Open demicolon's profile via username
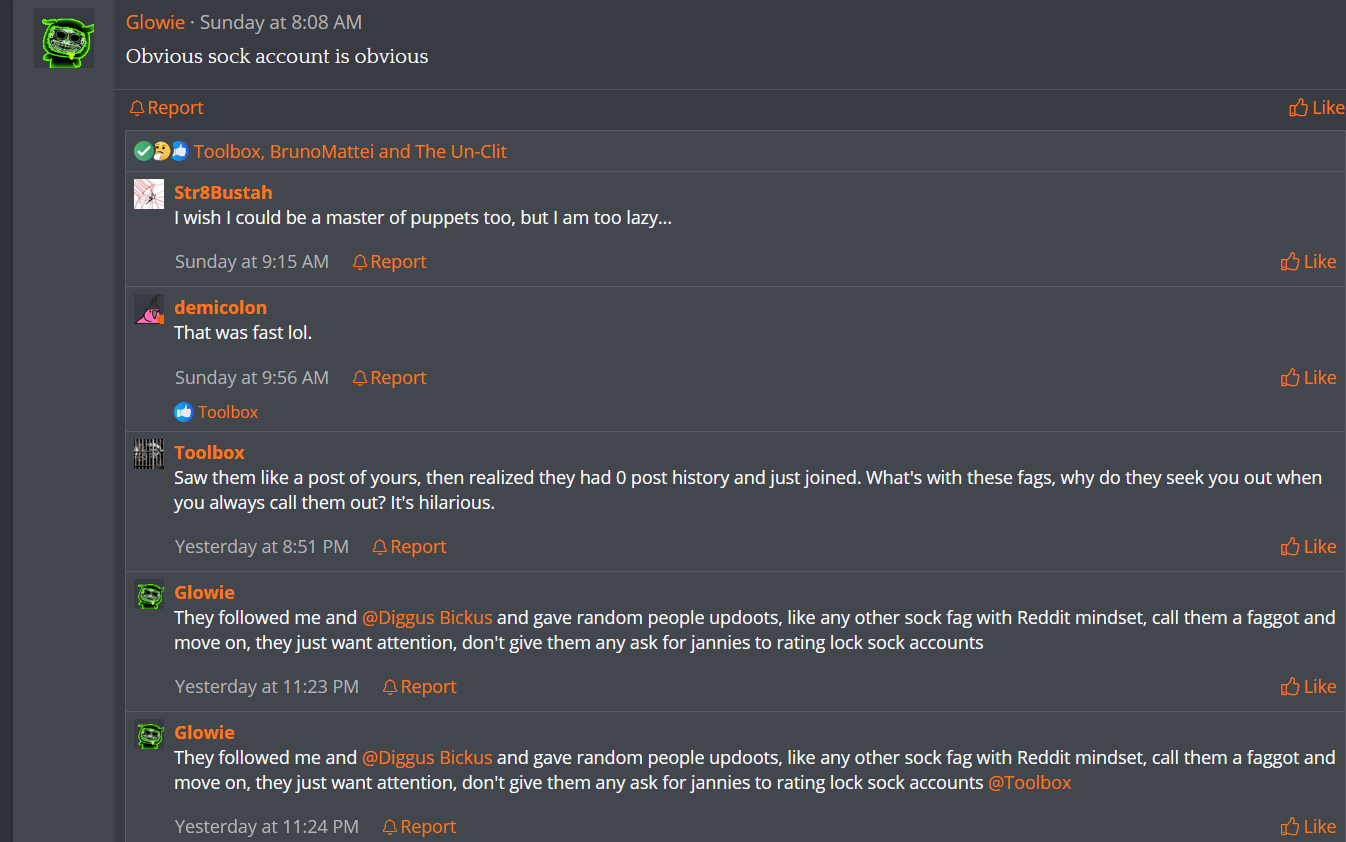The height and width of the screenshot is (842, 1346). (220, 308)
